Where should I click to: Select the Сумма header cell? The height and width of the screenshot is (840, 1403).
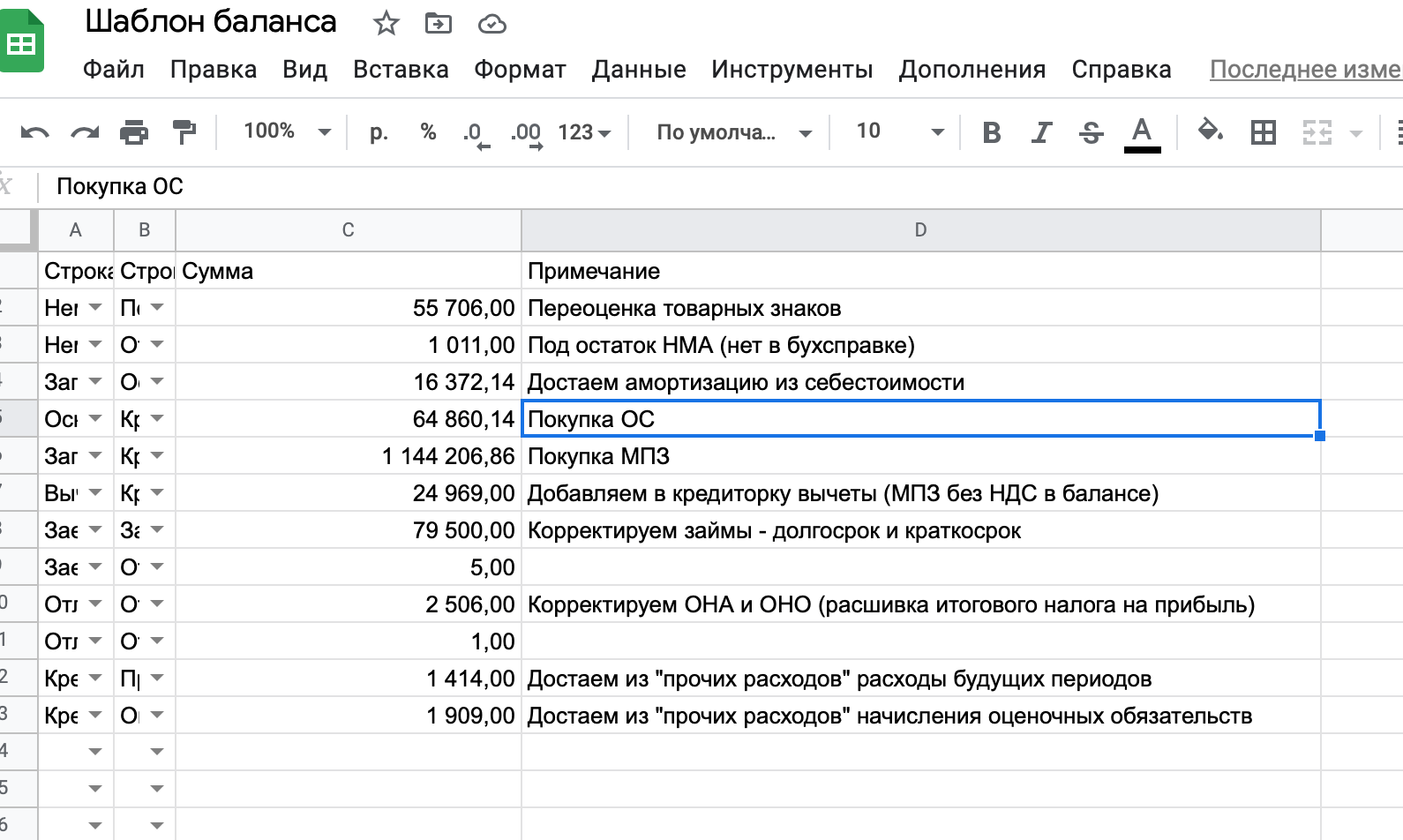point(349,271)
